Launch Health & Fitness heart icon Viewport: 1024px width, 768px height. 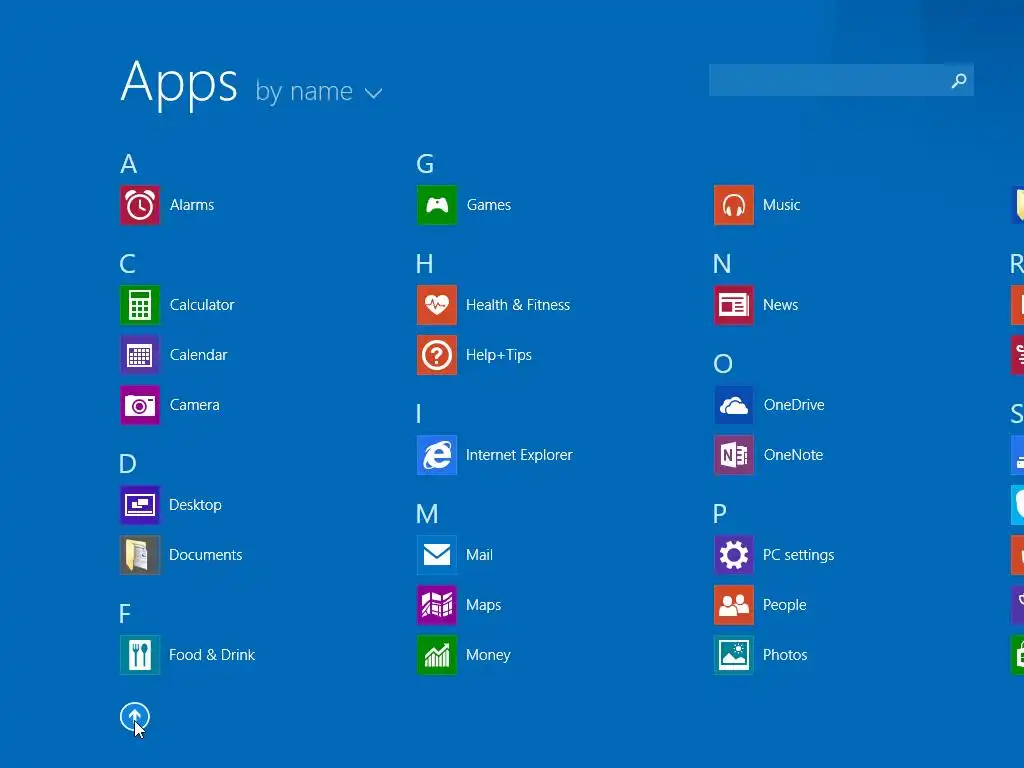tap(437, 305)
